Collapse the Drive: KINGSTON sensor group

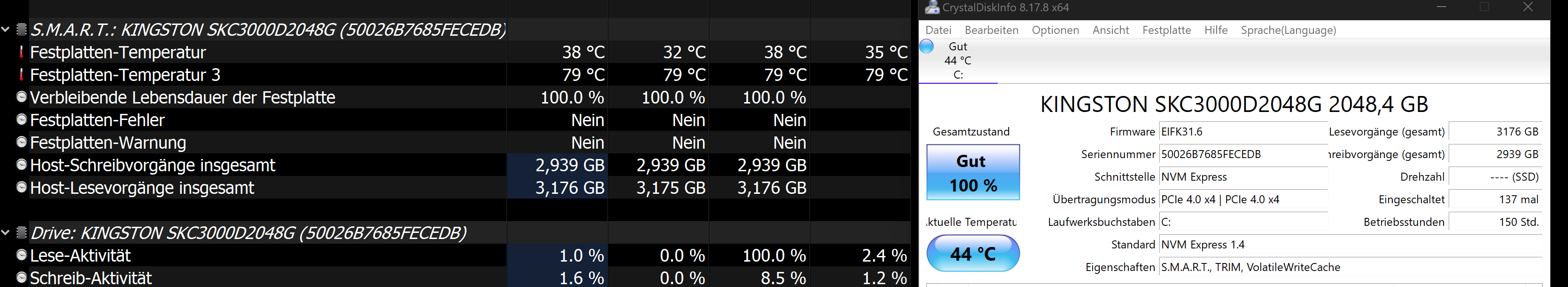pyautogui.click(x=6, y=233)
